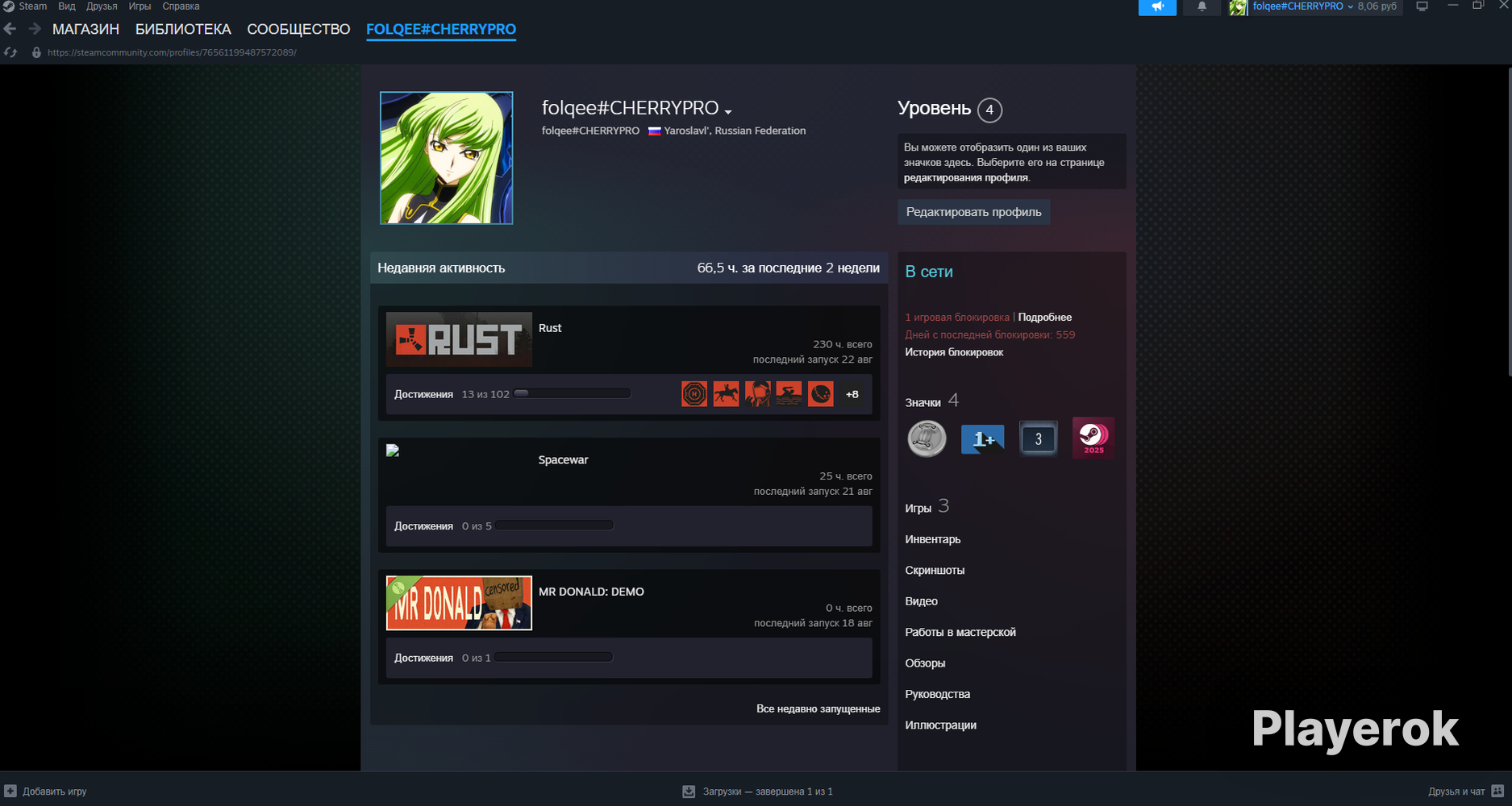Image resolution: width=1512 pixels, height=806 pixels.
Task: Click the Spacewar achievements progress bar
Action: coord(555,526)
